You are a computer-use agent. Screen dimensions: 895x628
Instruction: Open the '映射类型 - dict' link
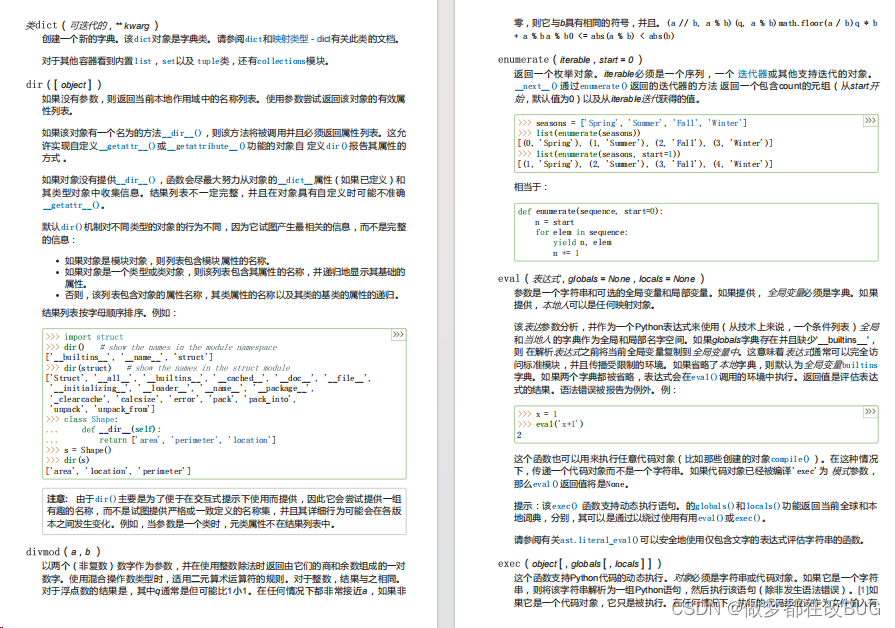(301, 39)
